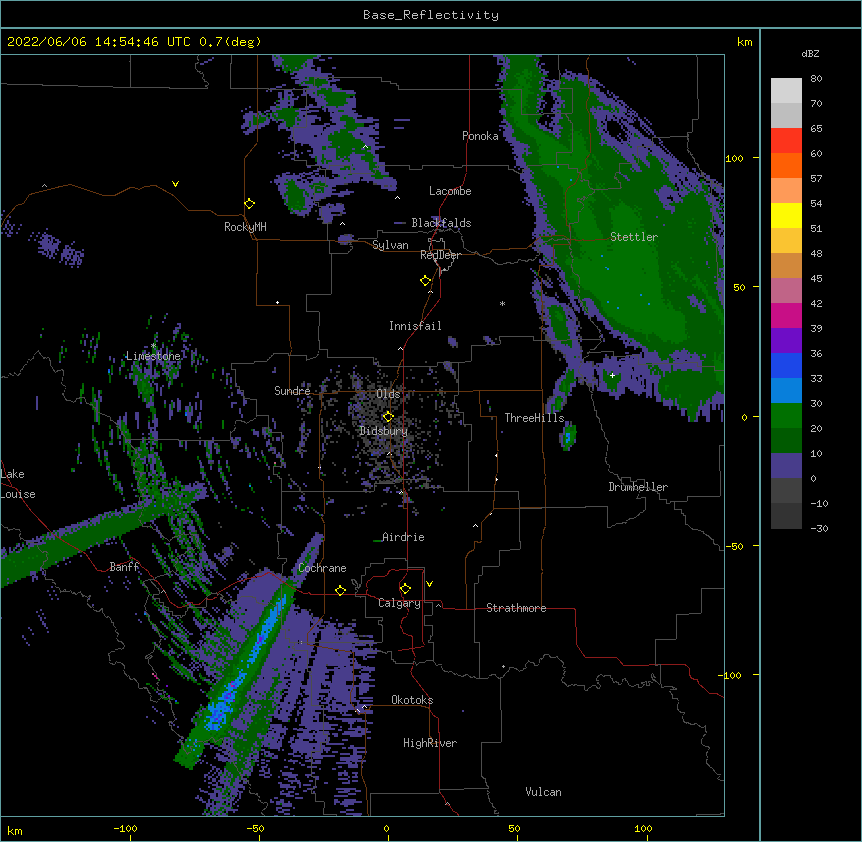
Task: Click the -100 tick on bottom axis
Action: click(126, 829)
